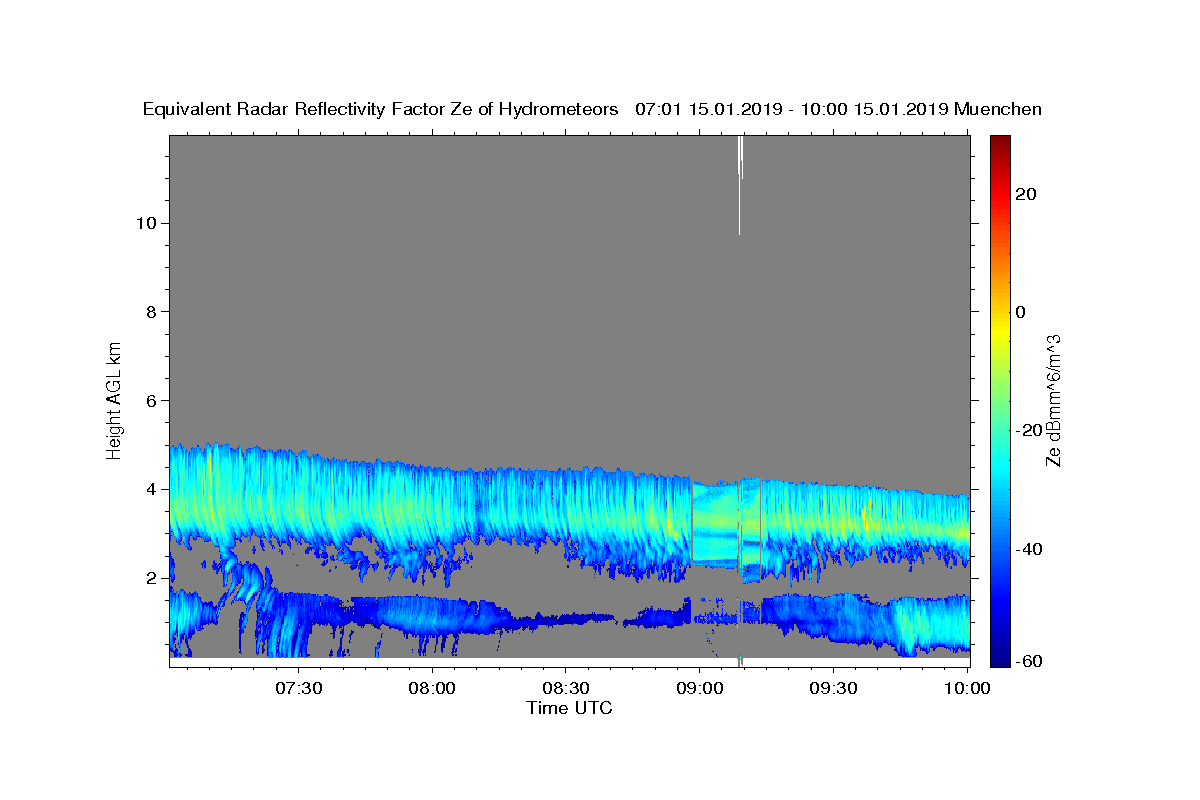Image resolution: width=1200 pixels, height=800 pixels.
Task: Click the 07:30 time tick label
Action: point(299,688)
